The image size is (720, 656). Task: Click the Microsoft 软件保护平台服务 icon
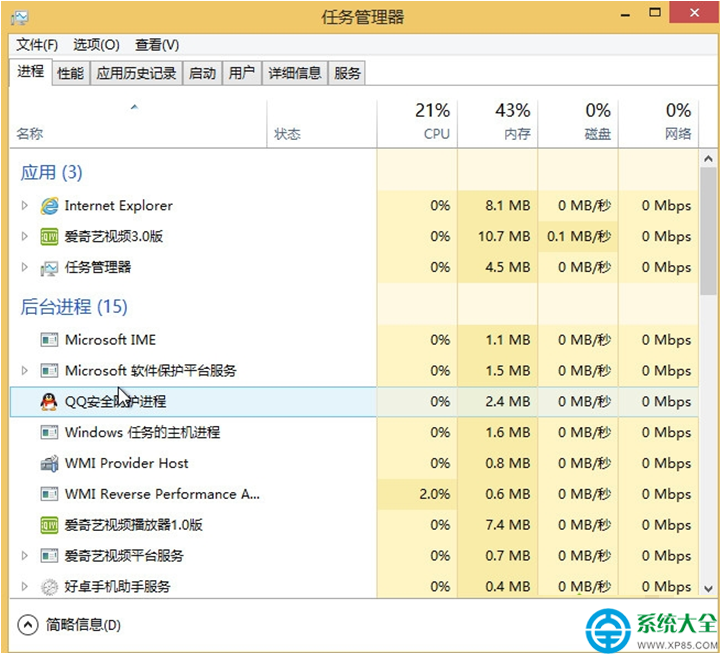point(49,371)
